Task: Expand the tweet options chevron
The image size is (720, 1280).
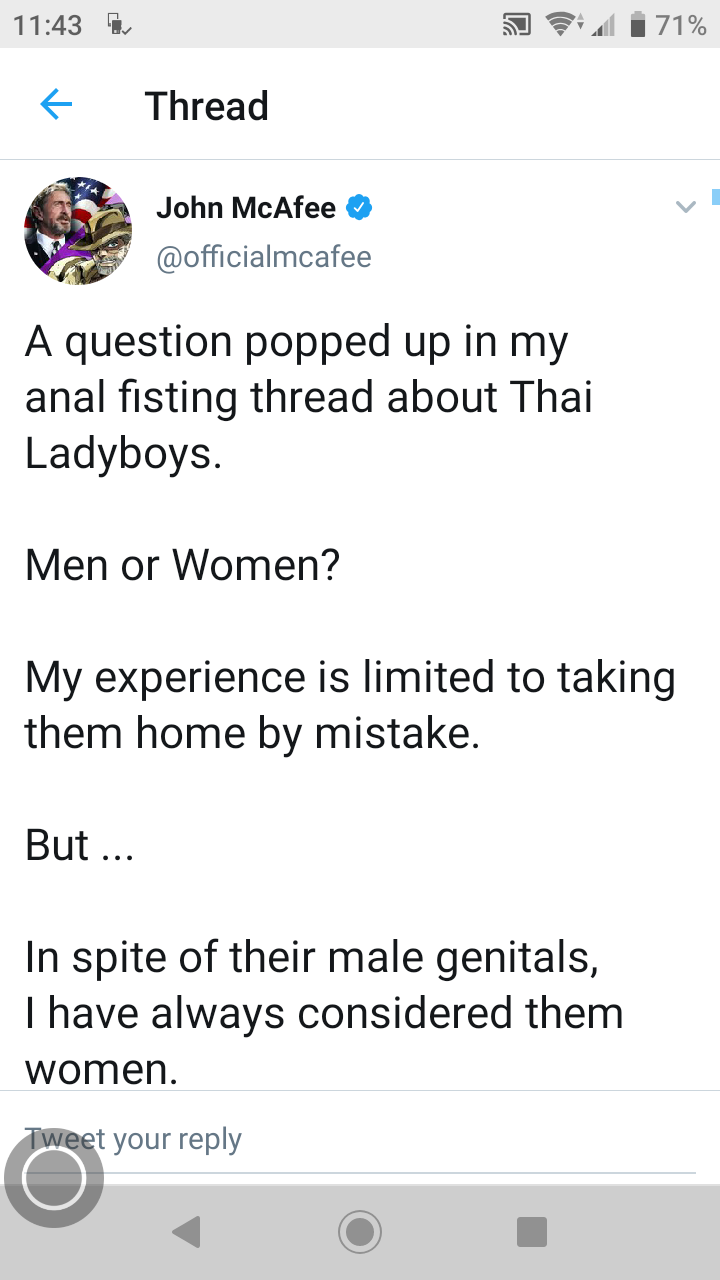Action: (685, 208)
